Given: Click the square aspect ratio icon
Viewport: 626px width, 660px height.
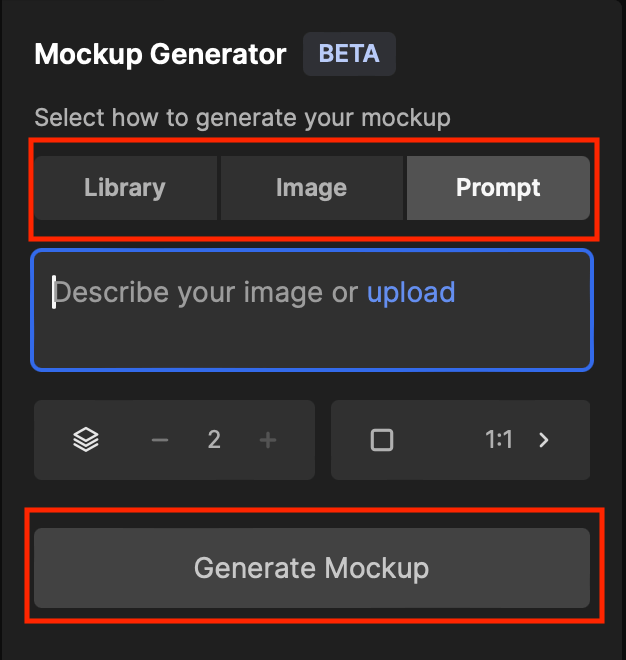Looking at the screenshot, I should [382, 440].
